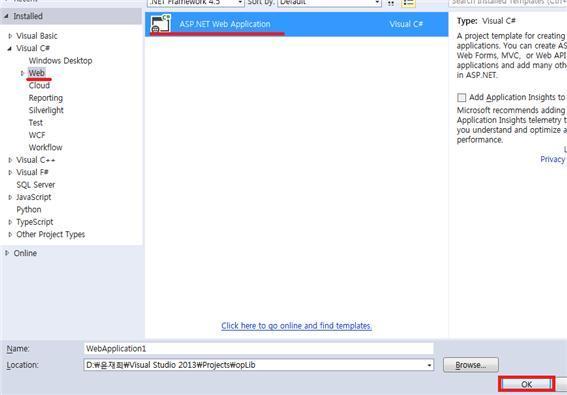Viewport: 567px width, 395px height.
Task: Expand the JavaScript node
Action: pos(10,197)
